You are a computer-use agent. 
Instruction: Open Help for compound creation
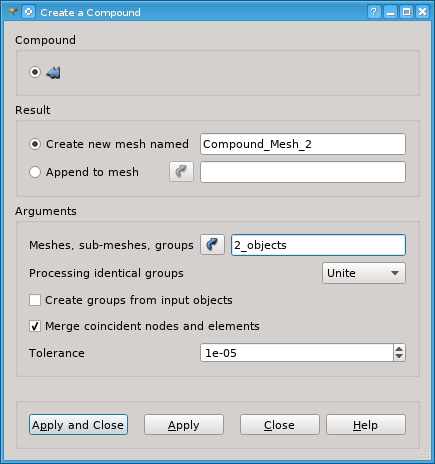click(x=366, y=425)
